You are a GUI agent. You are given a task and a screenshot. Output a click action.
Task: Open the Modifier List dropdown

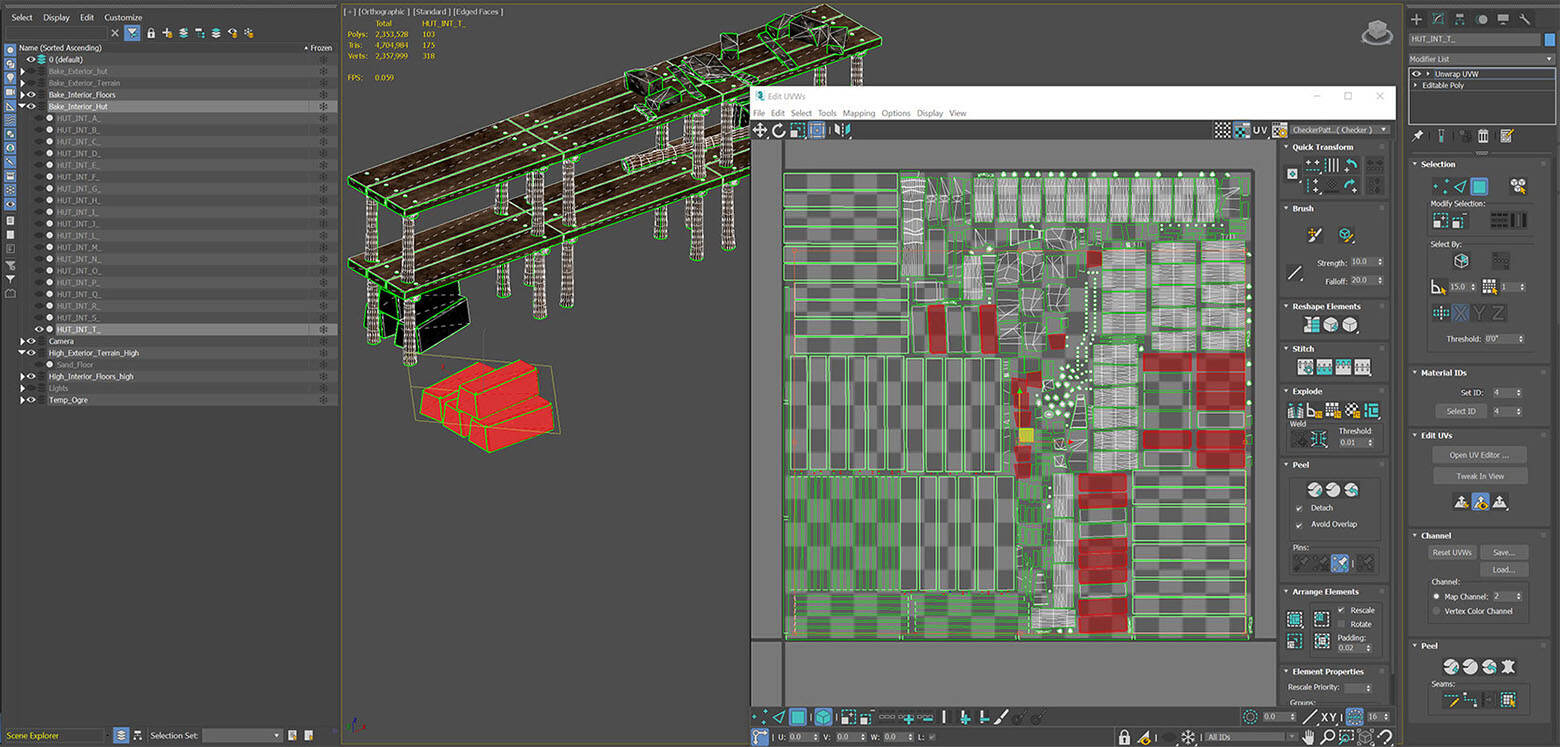pos(1482,59)
